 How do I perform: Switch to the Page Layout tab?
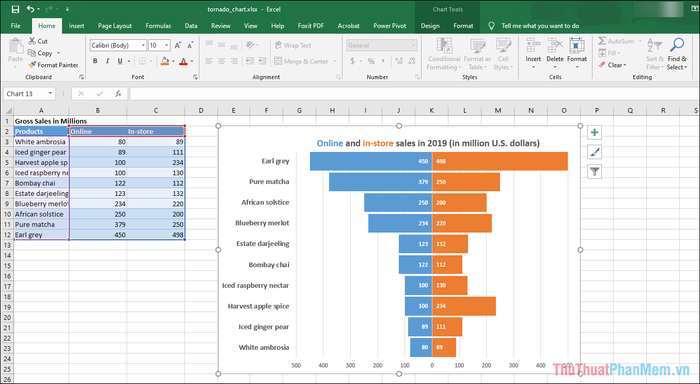(x=115, y=26)
